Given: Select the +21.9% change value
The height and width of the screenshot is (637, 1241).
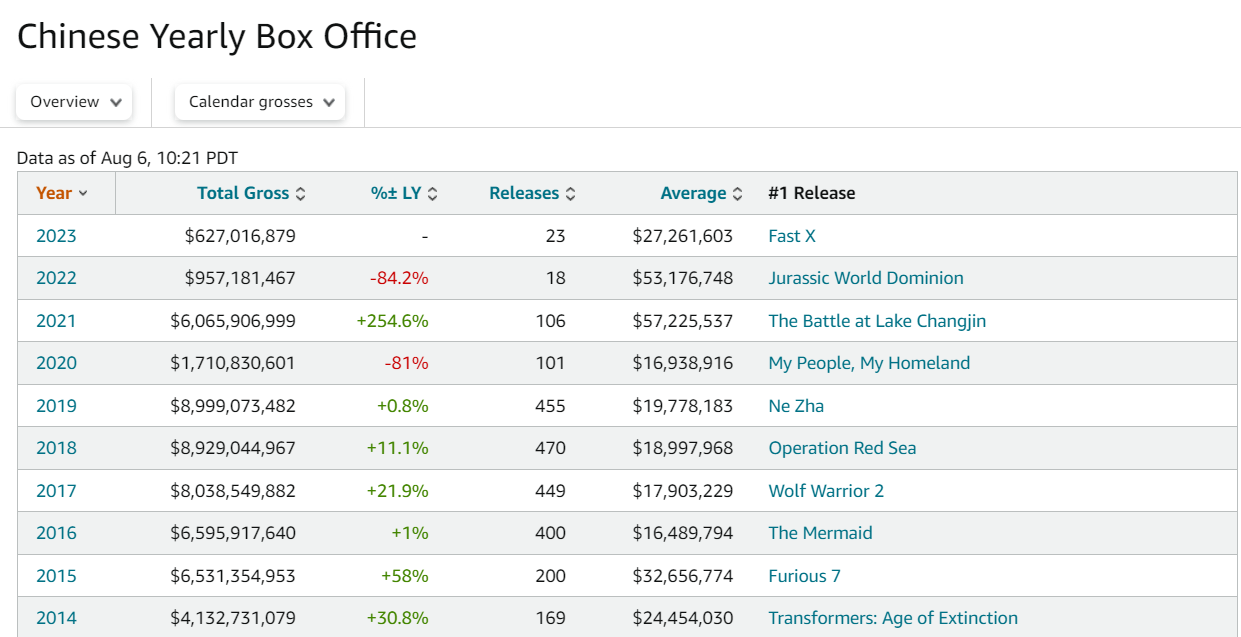Looking at the screenshot, I should (398, 491).
